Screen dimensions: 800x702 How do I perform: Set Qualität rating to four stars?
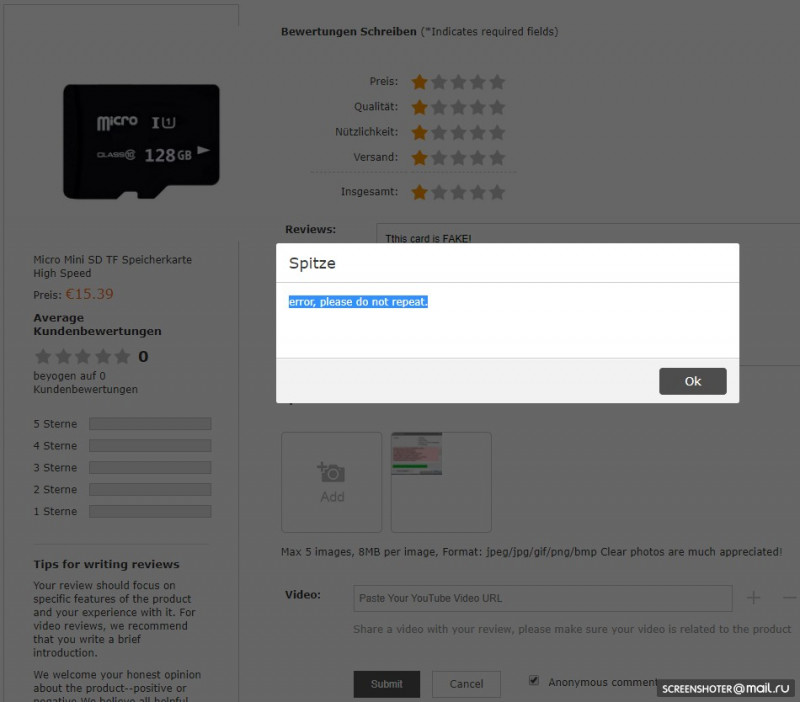tap(478, 107)
